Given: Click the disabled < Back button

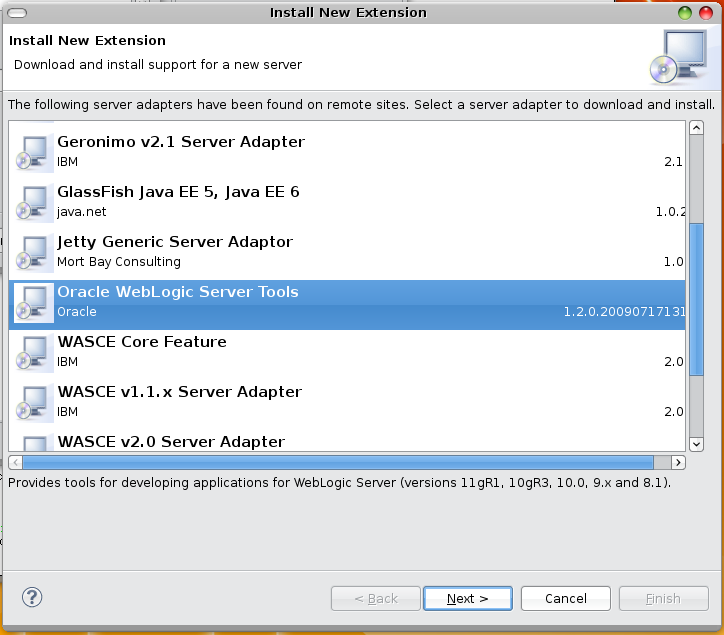Looking at the screenshot, I should tap(375, 599).
